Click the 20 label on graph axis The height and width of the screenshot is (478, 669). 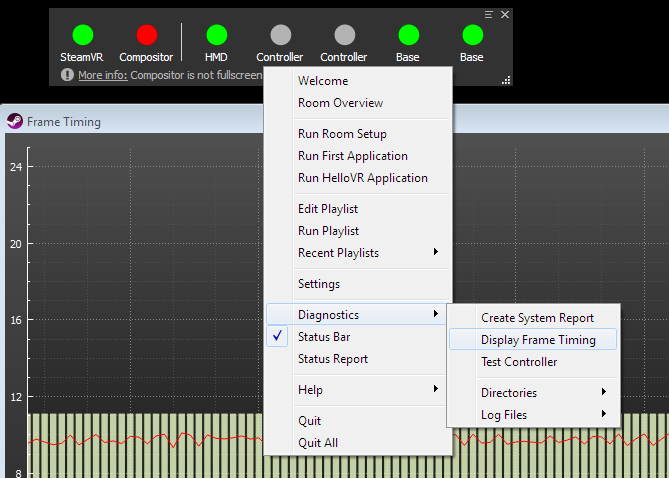click(16, 244)
